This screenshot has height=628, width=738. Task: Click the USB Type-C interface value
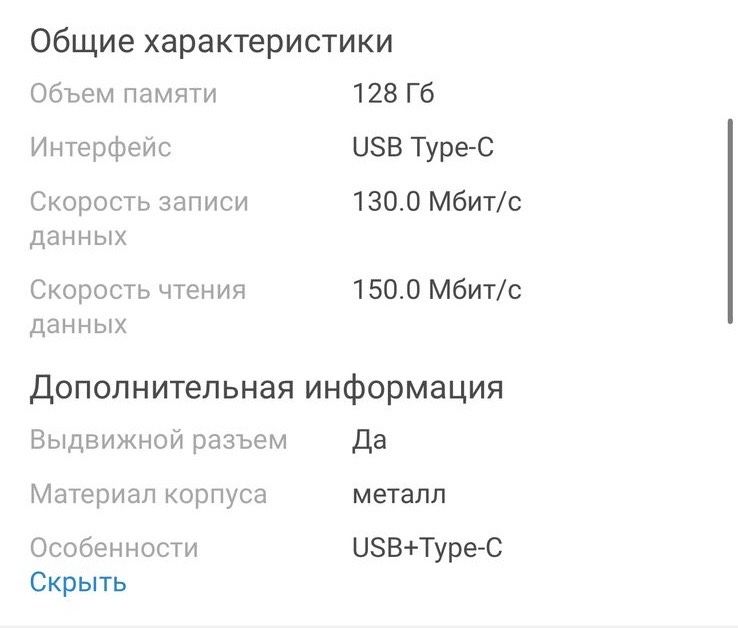pos(423,148)
